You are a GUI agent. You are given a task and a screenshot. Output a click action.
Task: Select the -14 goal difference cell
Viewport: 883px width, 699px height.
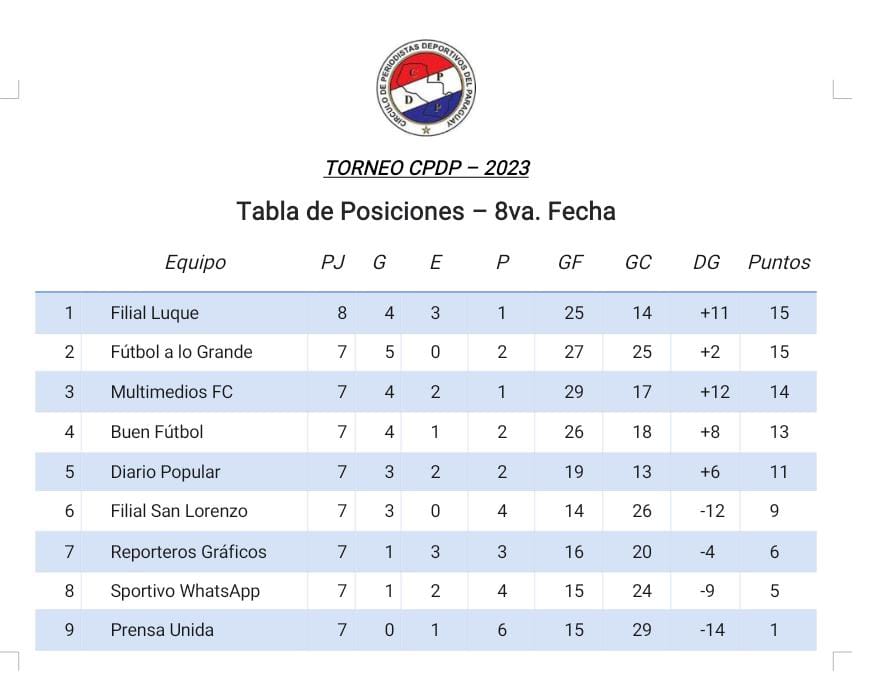712,630
